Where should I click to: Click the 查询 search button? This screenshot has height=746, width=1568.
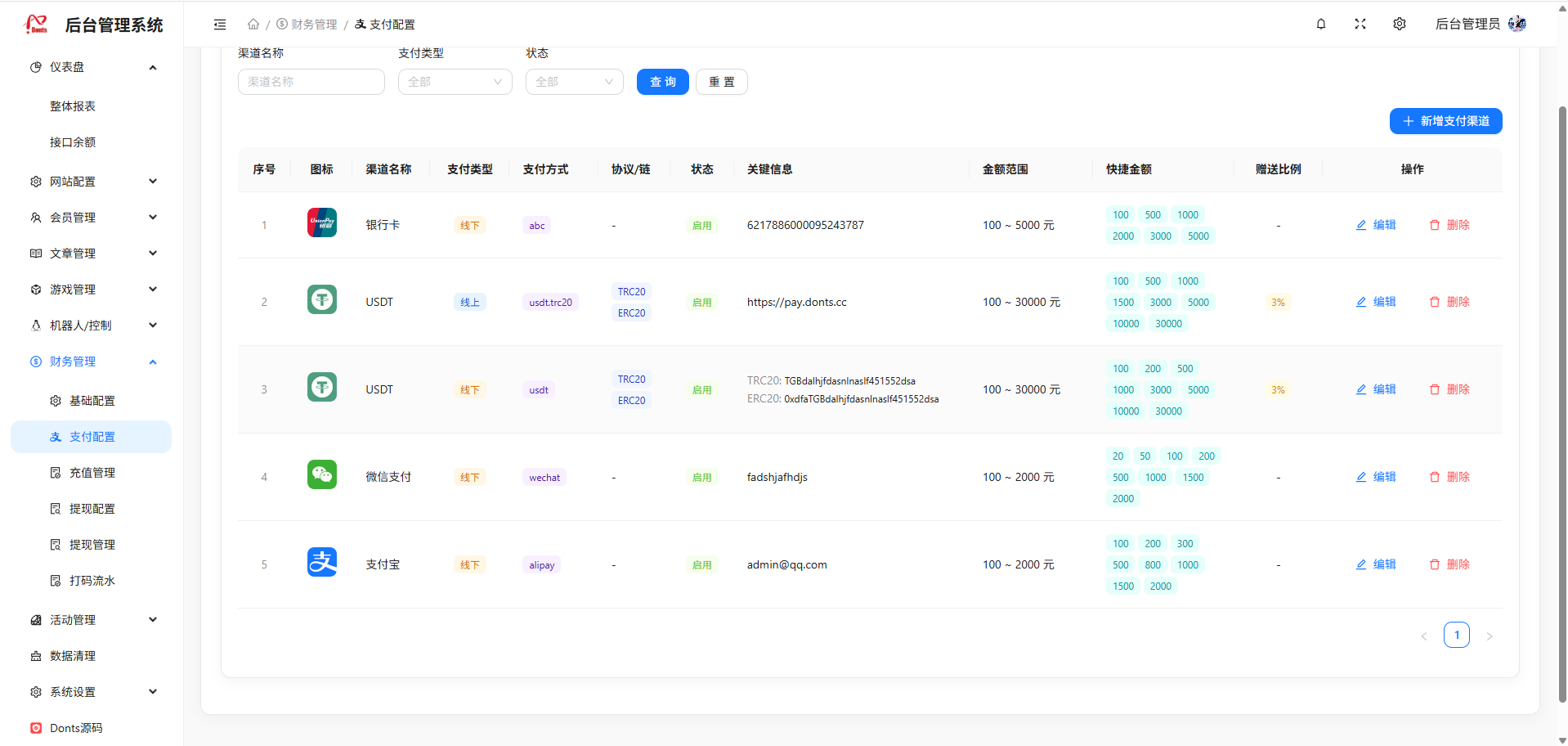point(663,82)
